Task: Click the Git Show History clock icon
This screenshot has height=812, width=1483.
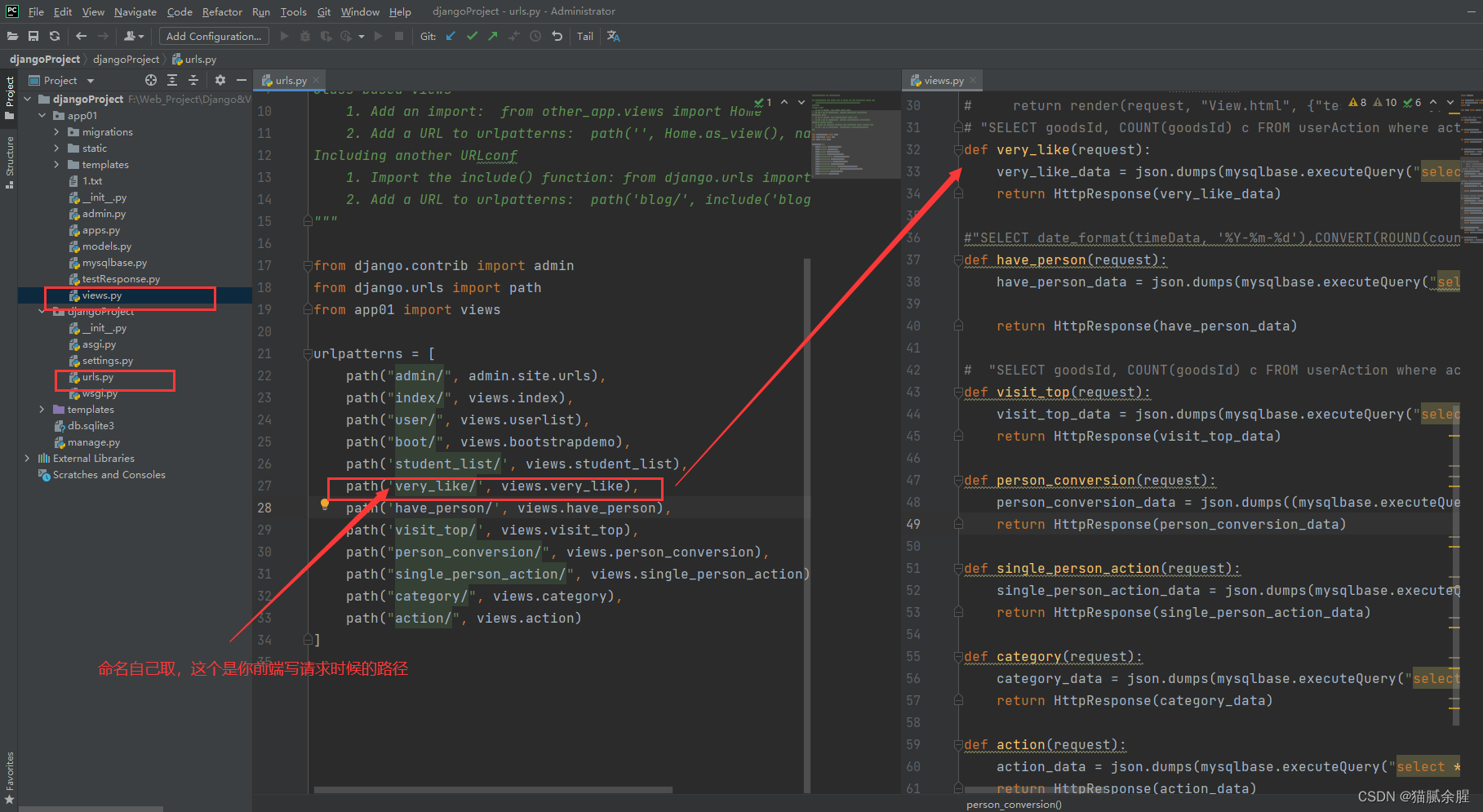Action: [535, 36]
